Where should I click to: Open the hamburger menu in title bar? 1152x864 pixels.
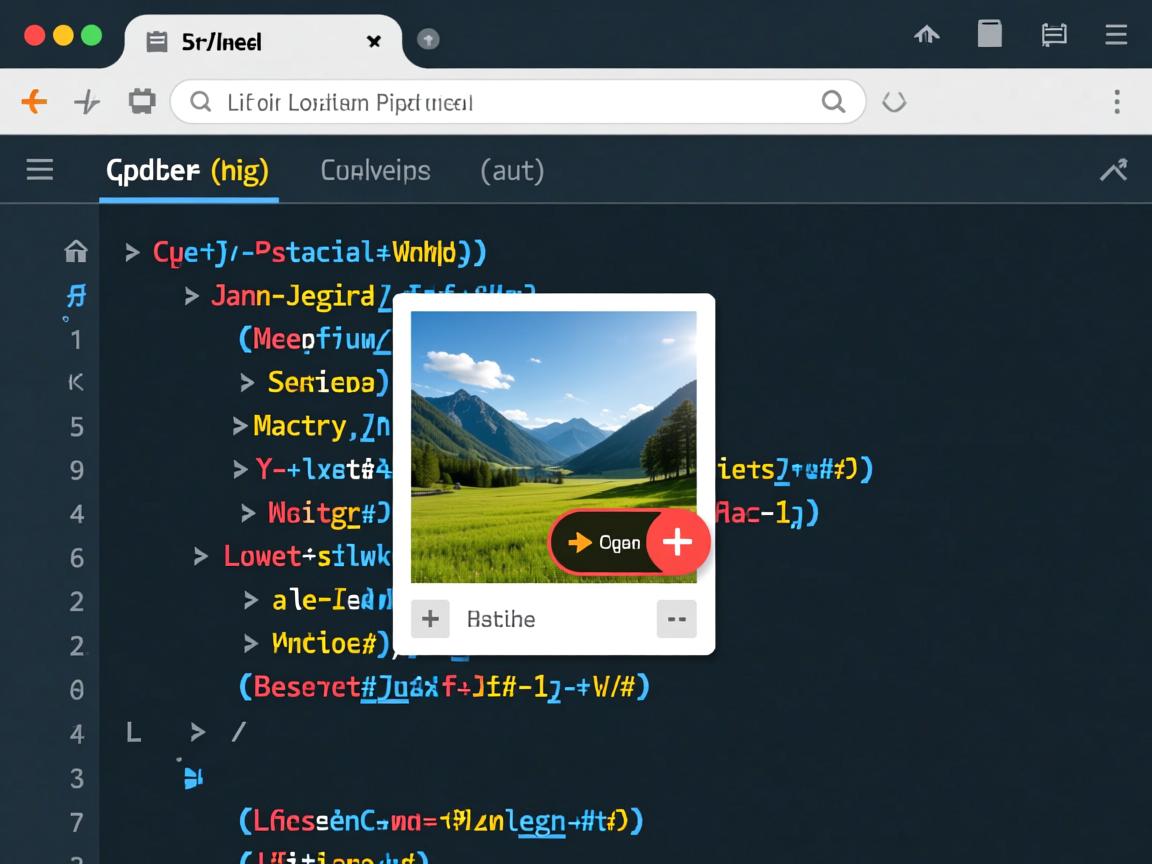point(1116,36)
